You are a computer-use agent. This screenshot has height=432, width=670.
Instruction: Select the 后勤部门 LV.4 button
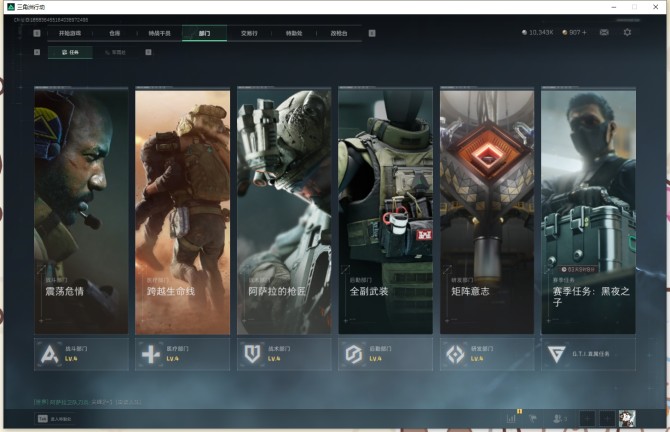[385, 354]
